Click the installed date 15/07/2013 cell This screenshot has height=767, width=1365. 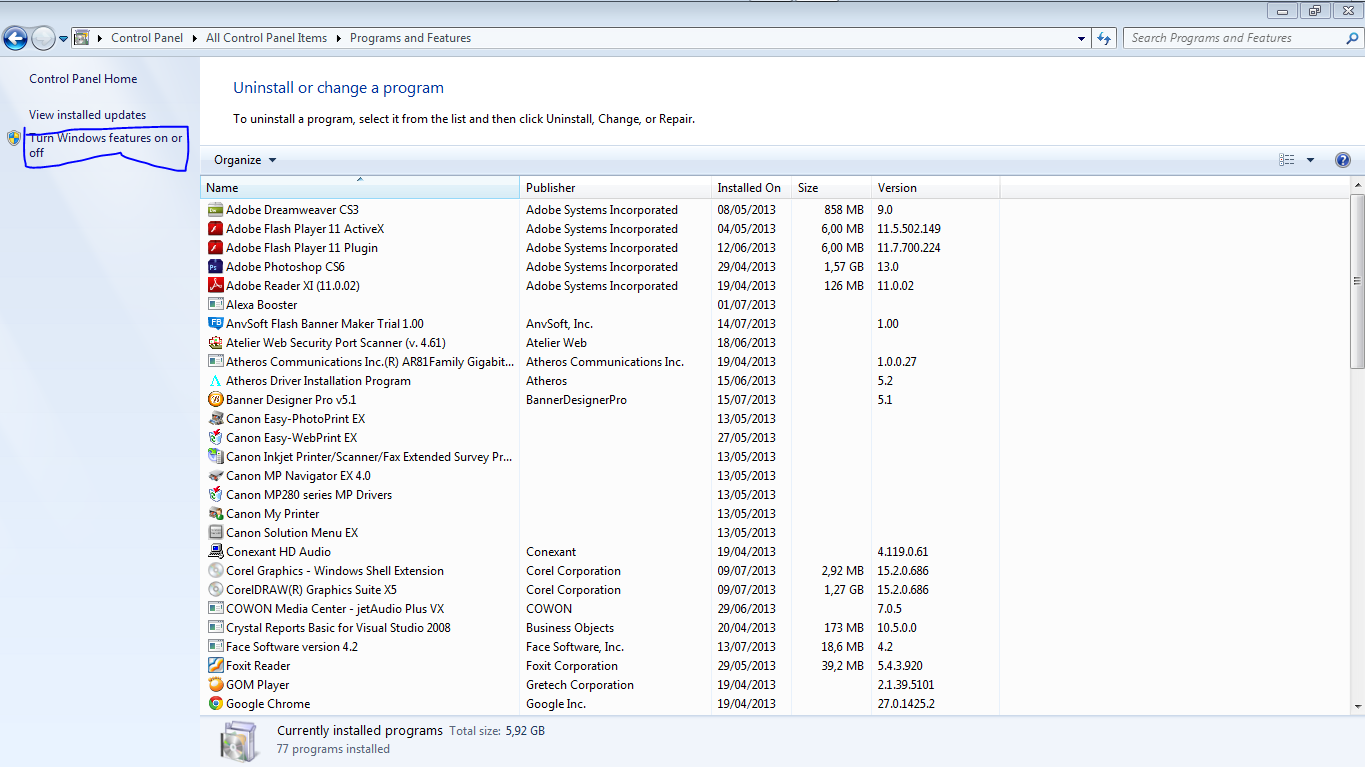[x=746, y=400]
